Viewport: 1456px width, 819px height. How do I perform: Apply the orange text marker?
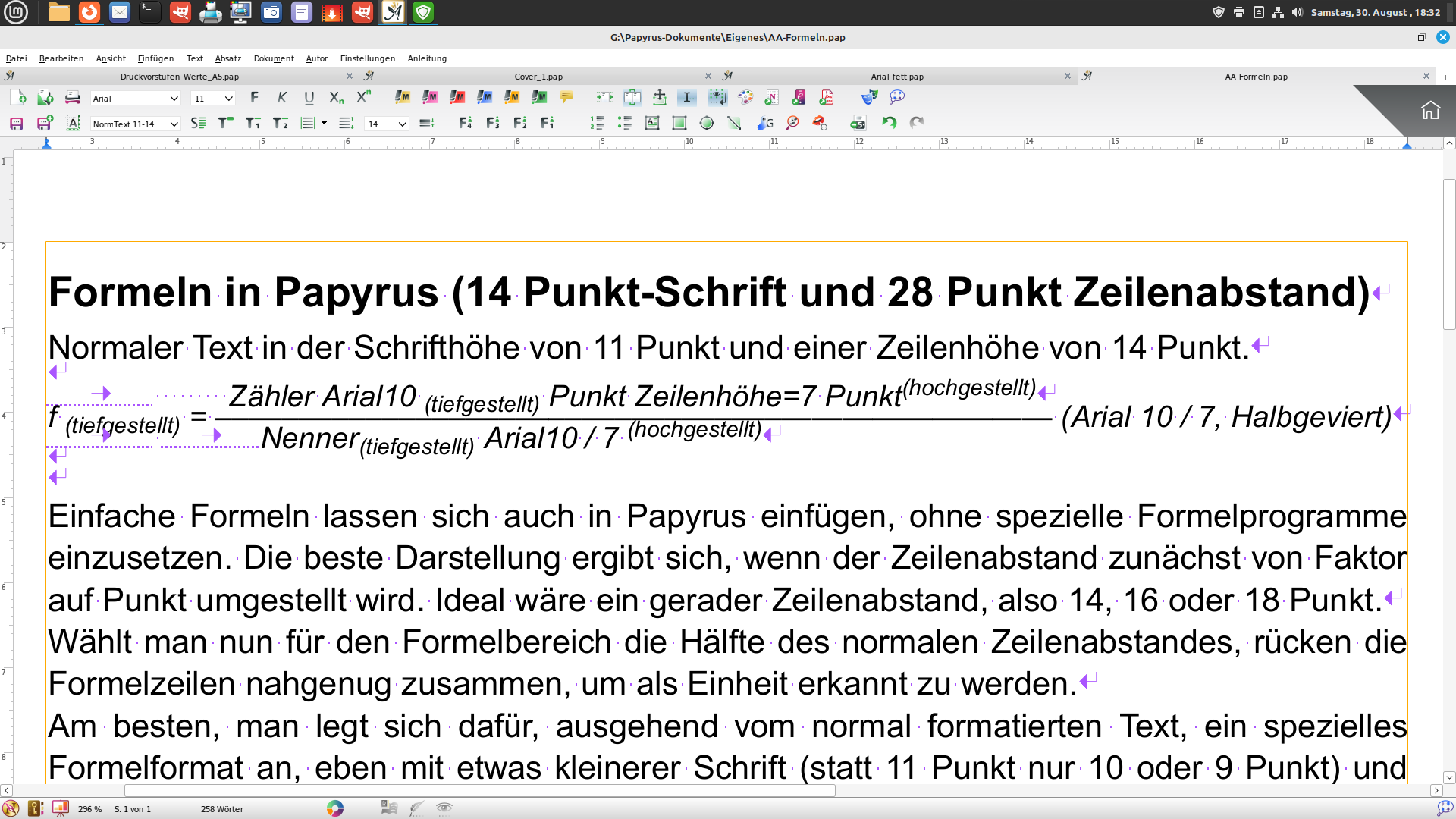coord(512,97)
